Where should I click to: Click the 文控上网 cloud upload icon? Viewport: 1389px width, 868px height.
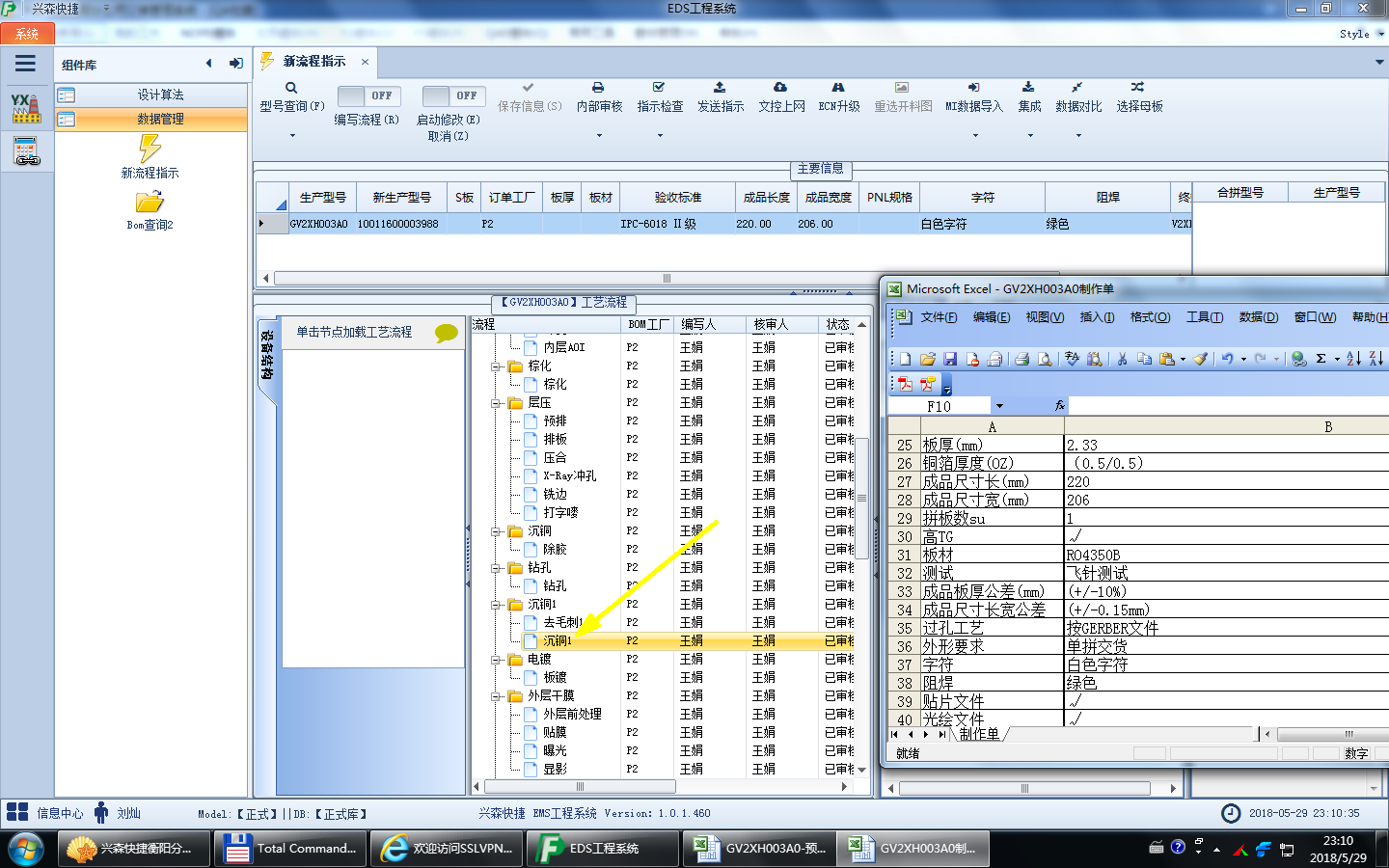click(x=780, y=87)
